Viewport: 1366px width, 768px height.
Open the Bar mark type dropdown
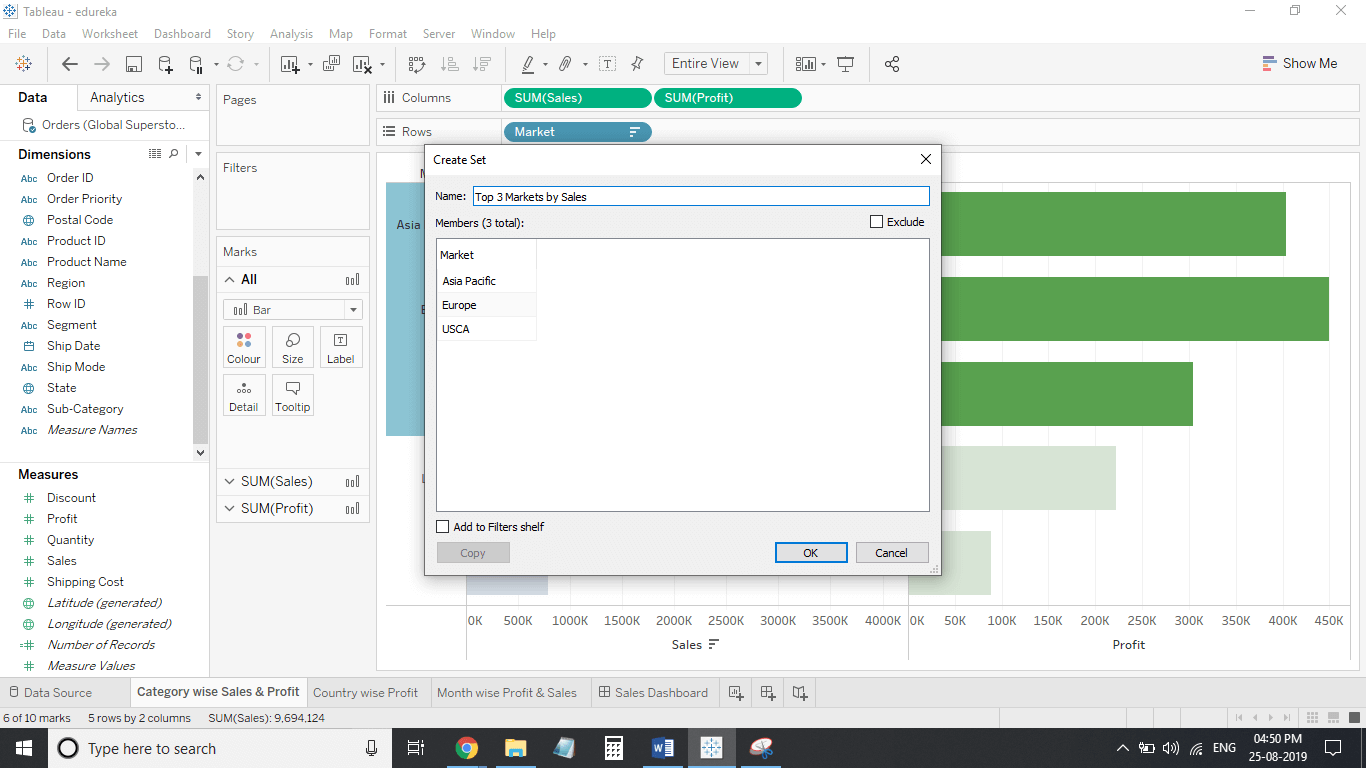352,309
